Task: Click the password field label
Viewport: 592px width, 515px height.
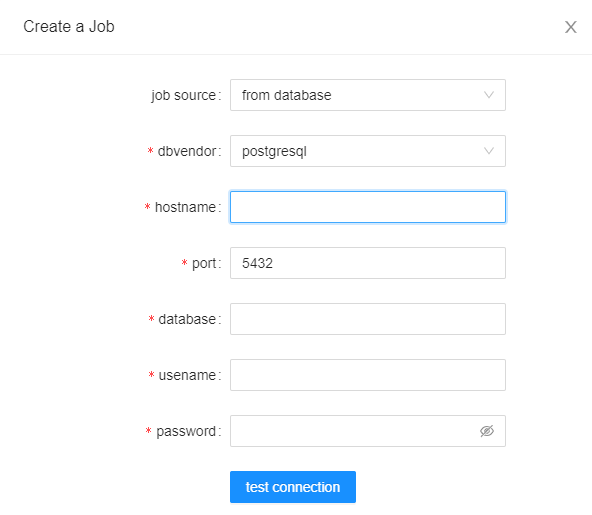Action: 186,432
